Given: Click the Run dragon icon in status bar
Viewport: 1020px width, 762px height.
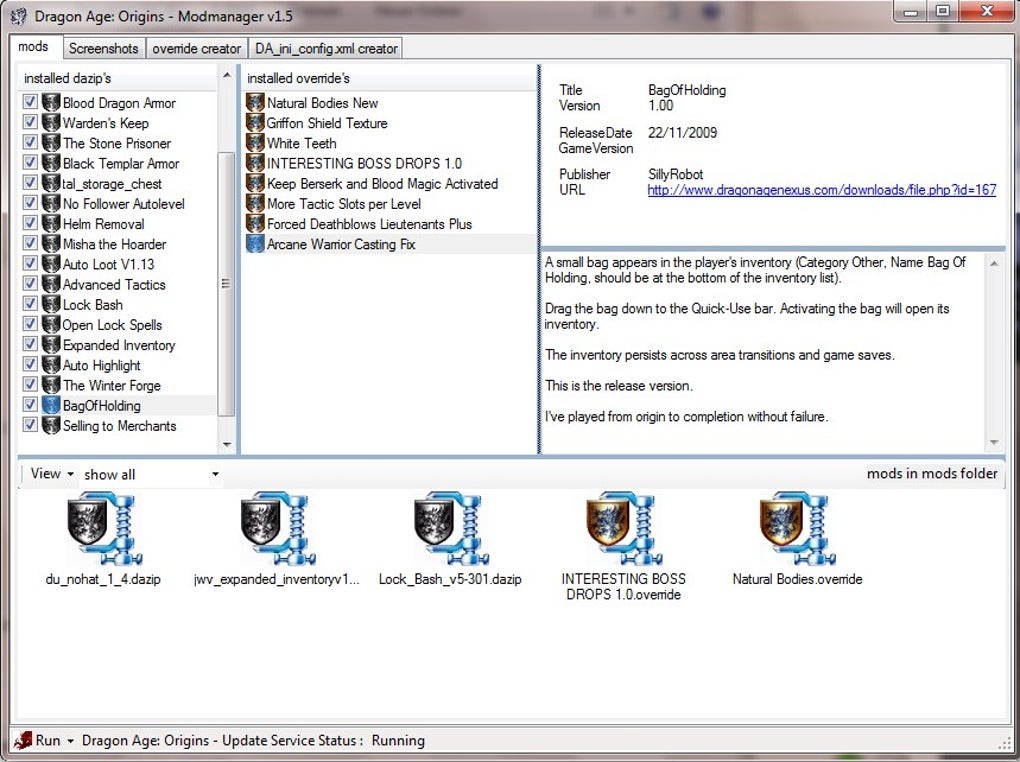Looking at the screenshot, I should [x=23, y=740].
